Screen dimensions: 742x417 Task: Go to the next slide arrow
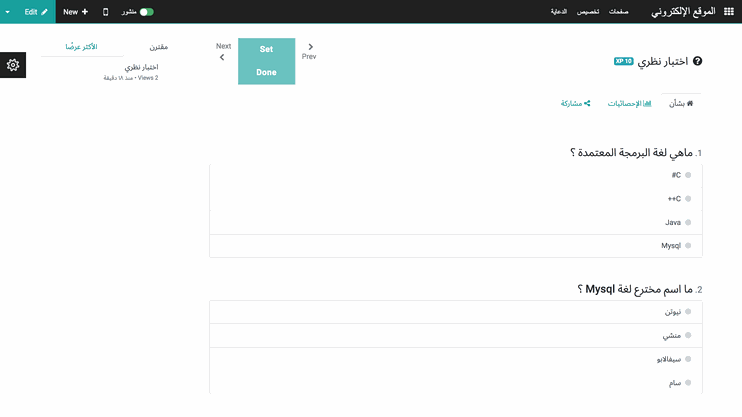coord(223,51)
